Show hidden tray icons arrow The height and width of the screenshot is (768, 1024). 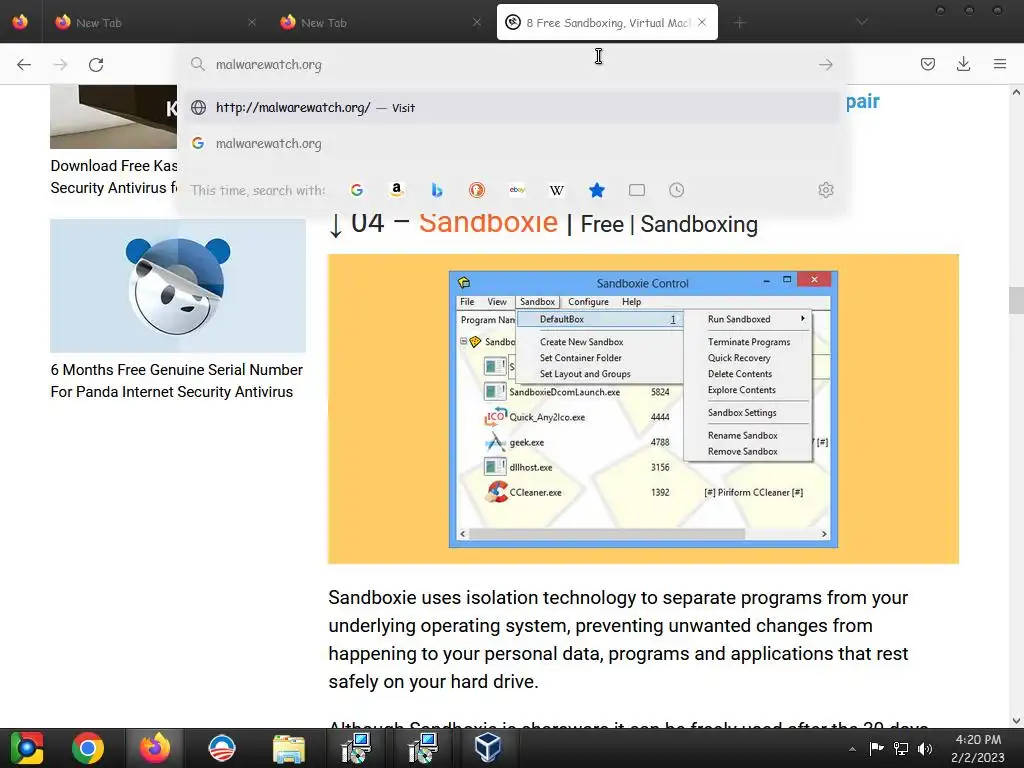(852, 749)
